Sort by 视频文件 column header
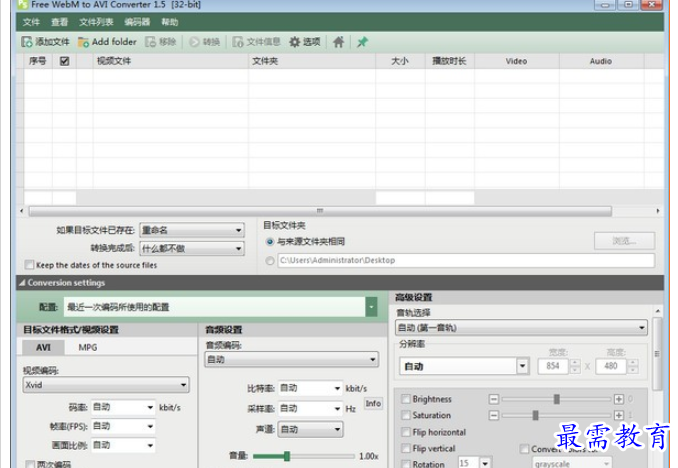The image size is (678, 468). 170,61
